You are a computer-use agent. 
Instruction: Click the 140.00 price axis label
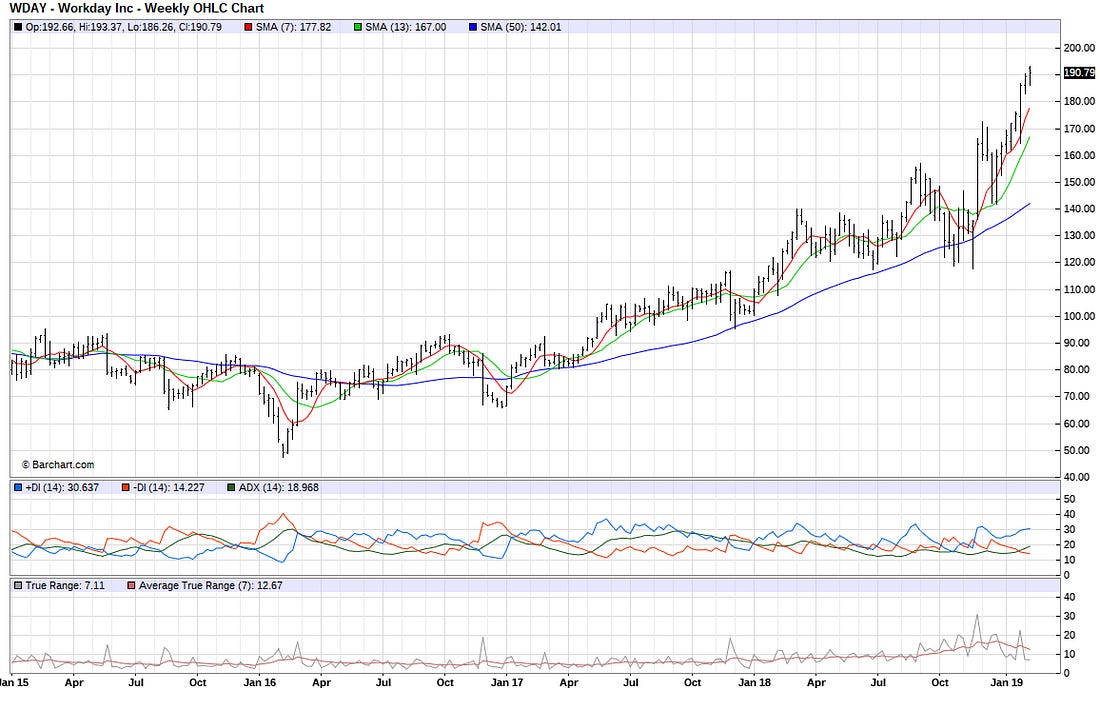tap(1079, 208)
